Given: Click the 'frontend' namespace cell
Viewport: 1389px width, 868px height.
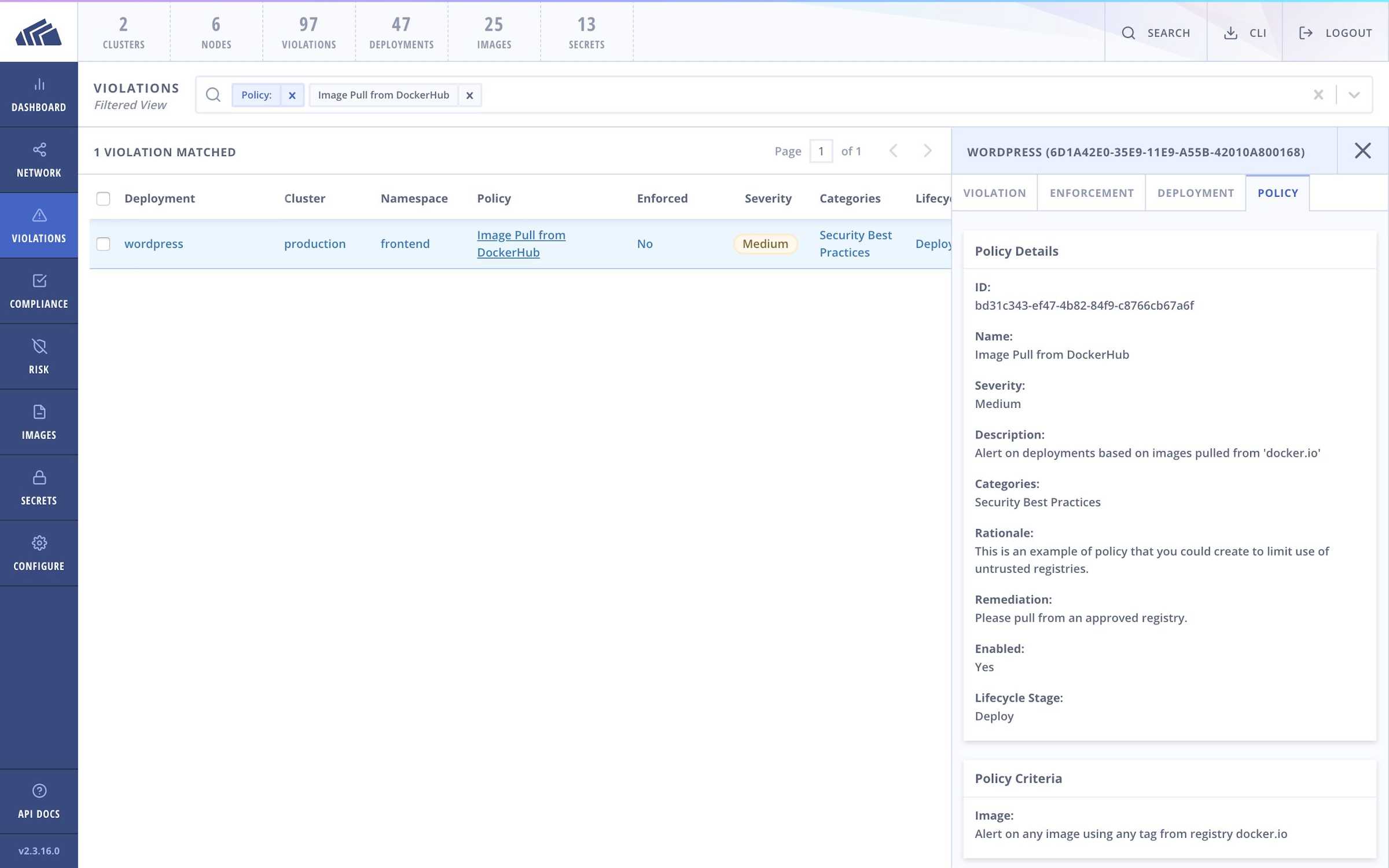Looking at the screenshot, I should pyautogui.click(x=405, y=244).
